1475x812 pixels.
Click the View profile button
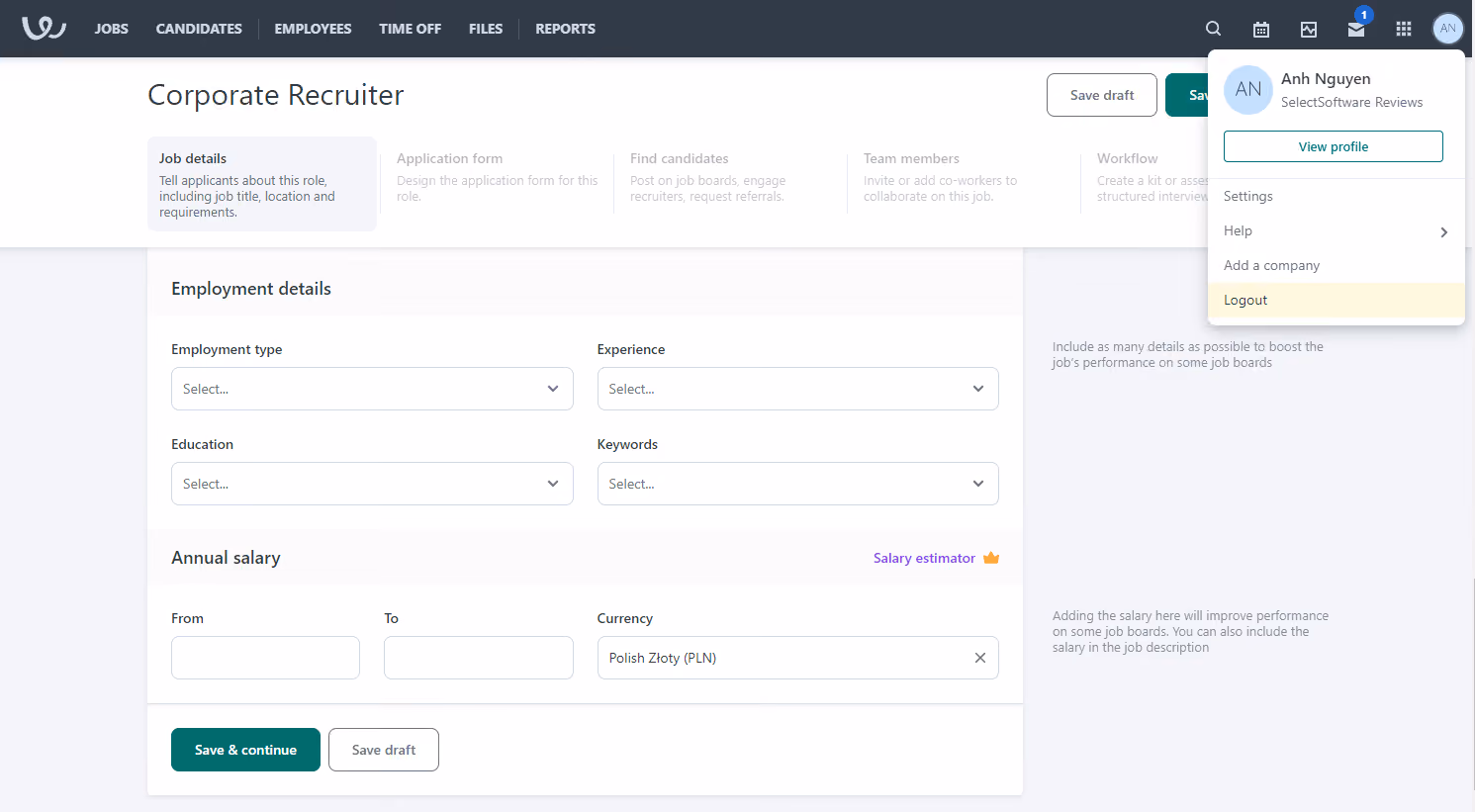[1334, 146]
